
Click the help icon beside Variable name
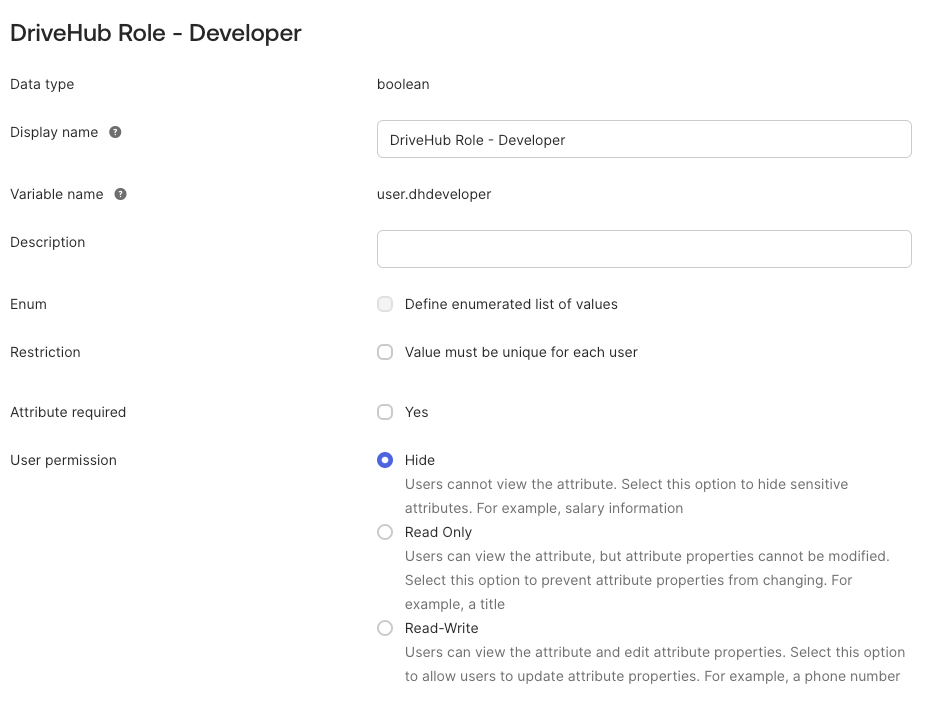pos(120,194)
